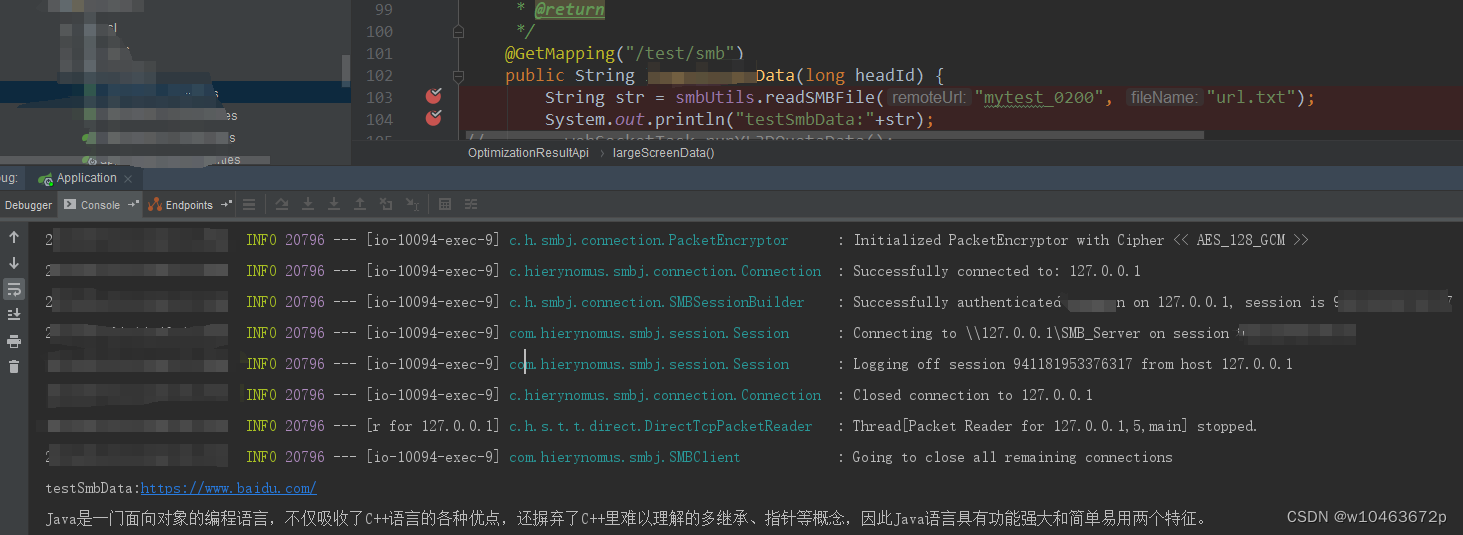This screenshot has height=535, width=1463.
Task: Click the Down the Stack Trace arrow
Action: 14,263
